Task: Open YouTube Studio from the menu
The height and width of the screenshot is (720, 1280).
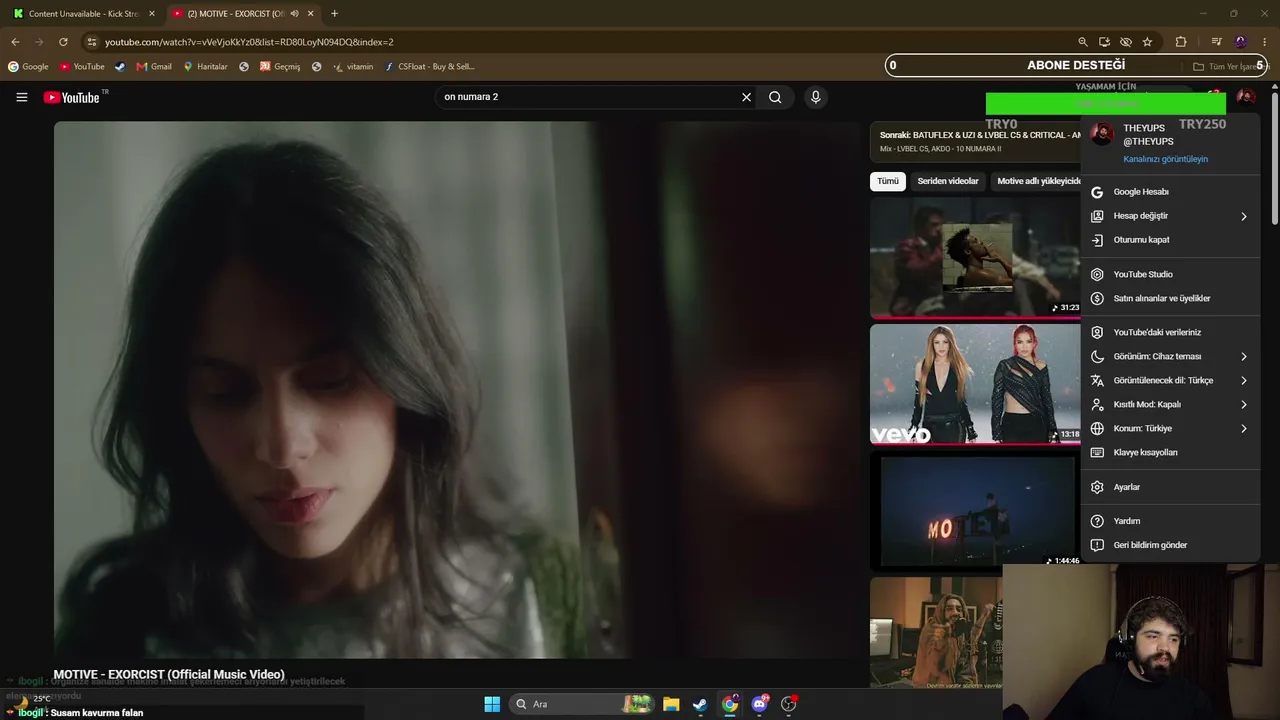Action: point(1170,274)
